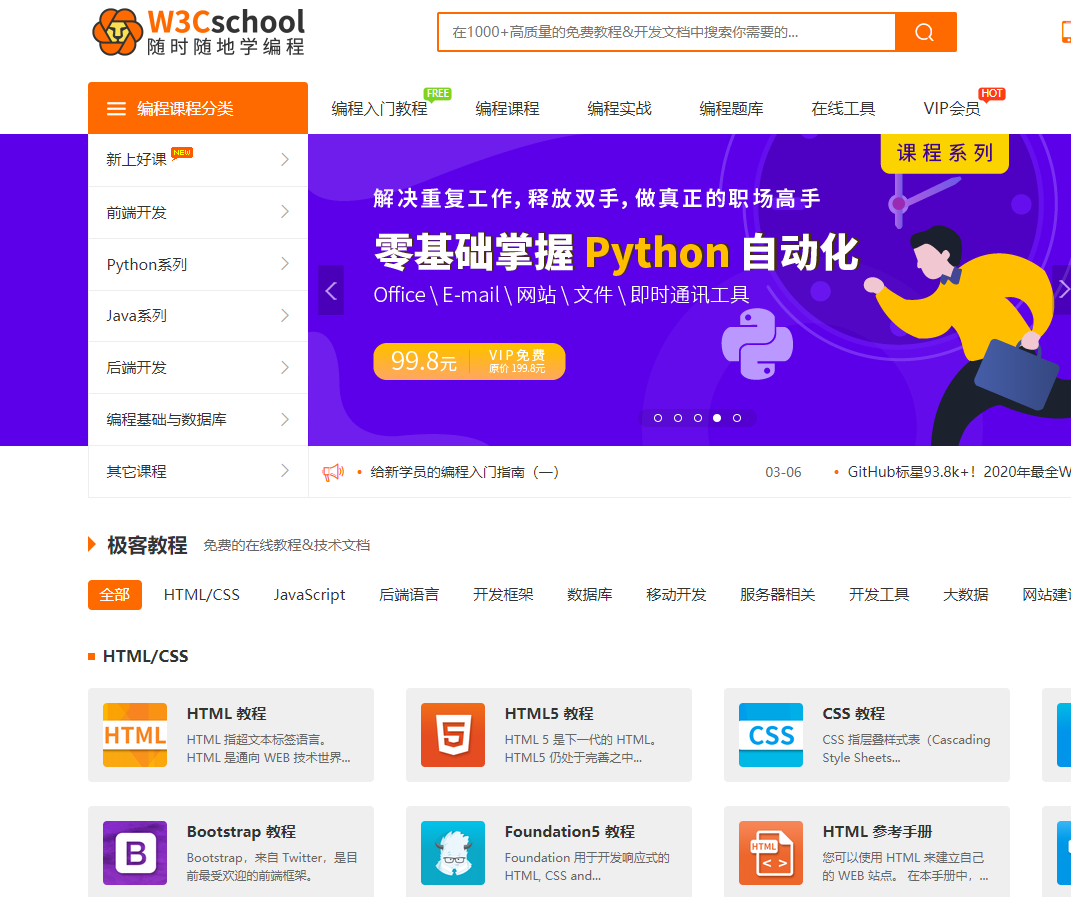Open the Bootstrap B icon
This screenshot has height=897, width=1071.
[135, 853]
